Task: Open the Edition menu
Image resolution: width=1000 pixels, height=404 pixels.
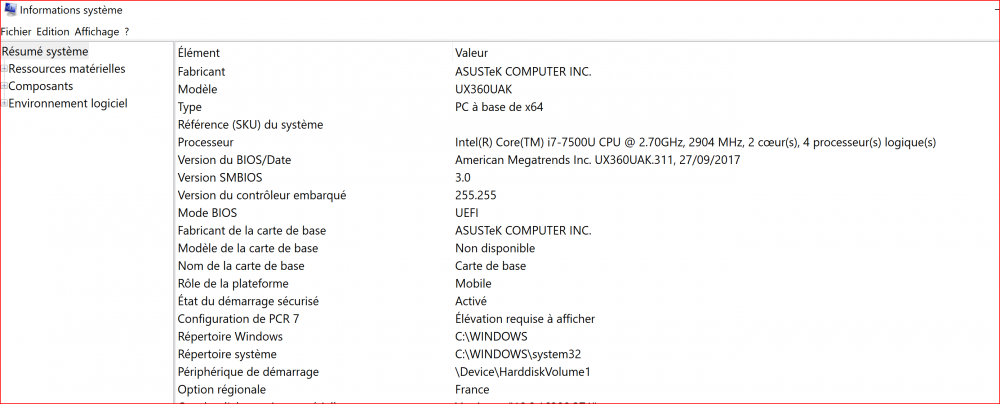Action: pyautogui.click(x=53, y=32)
